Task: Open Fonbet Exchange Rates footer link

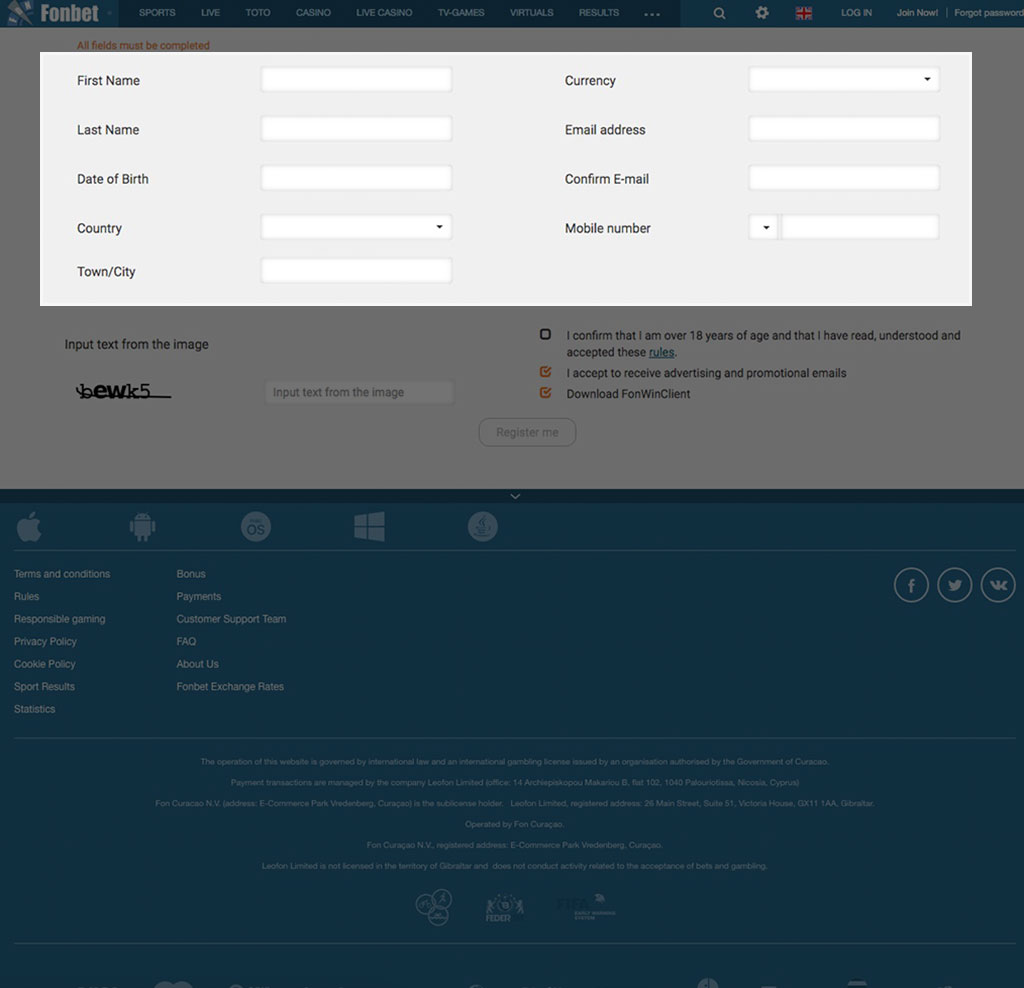Action: tap(230, 686)
